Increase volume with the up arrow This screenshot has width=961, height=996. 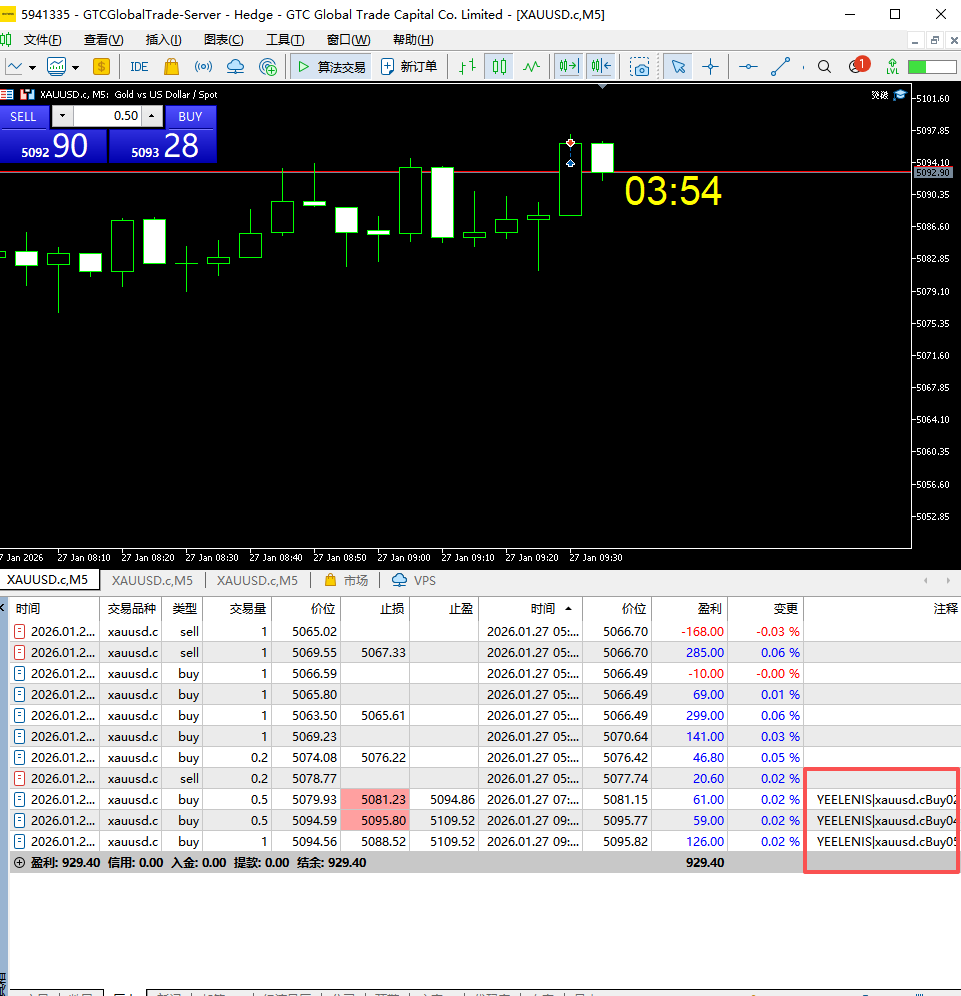click(x=151, y=116)
